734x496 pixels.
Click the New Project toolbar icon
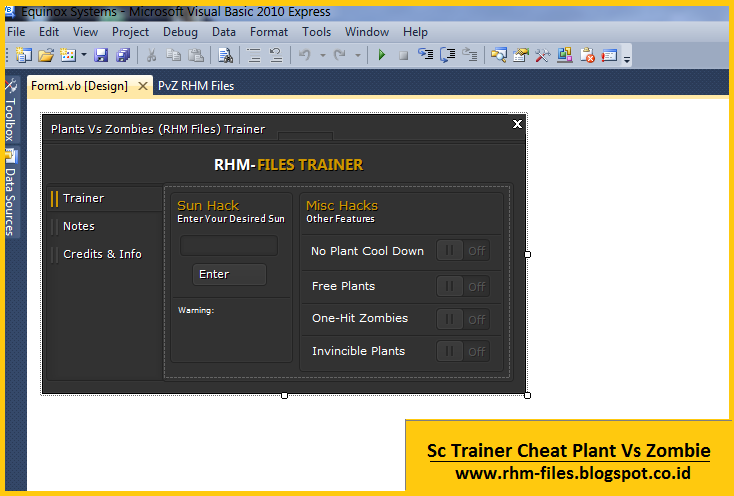tap(23, 55)
